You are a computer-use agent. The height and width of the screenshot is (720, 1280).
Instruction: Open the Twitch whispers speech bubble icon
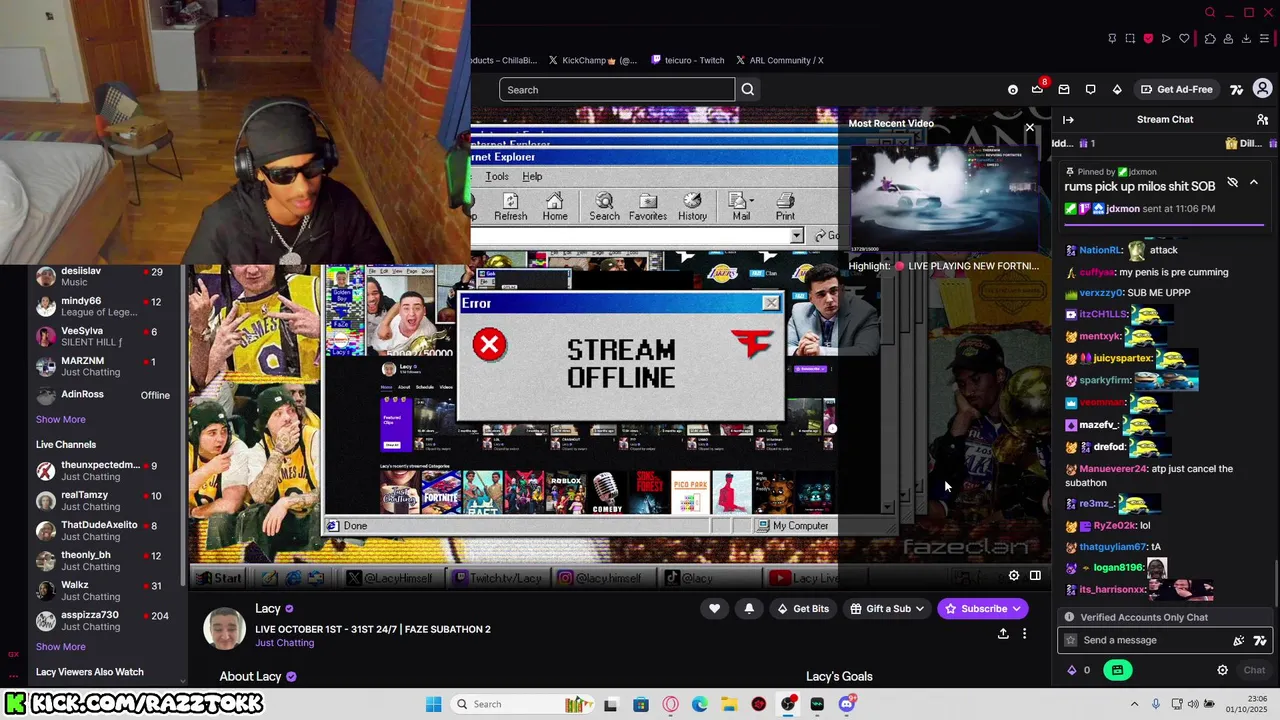[x=1090, y=89]
